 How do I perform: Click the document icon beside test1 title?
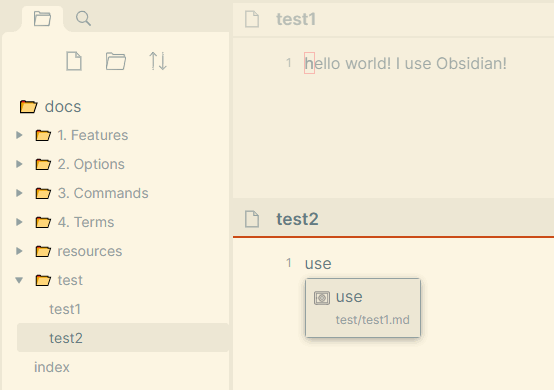[252, 19]
